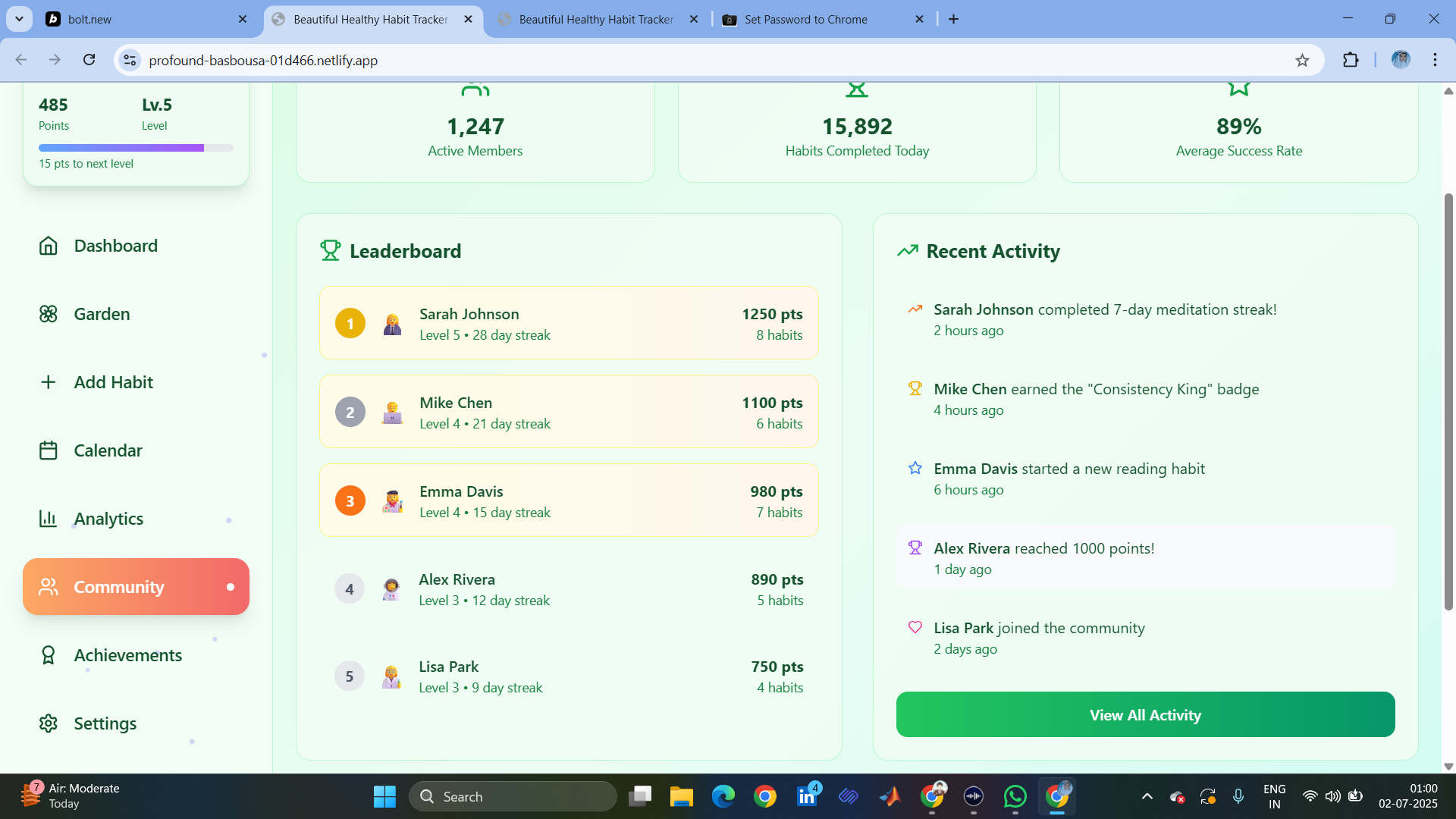Bookmark page with the star icon
1456x819 pixels.
click(1302, 61)
